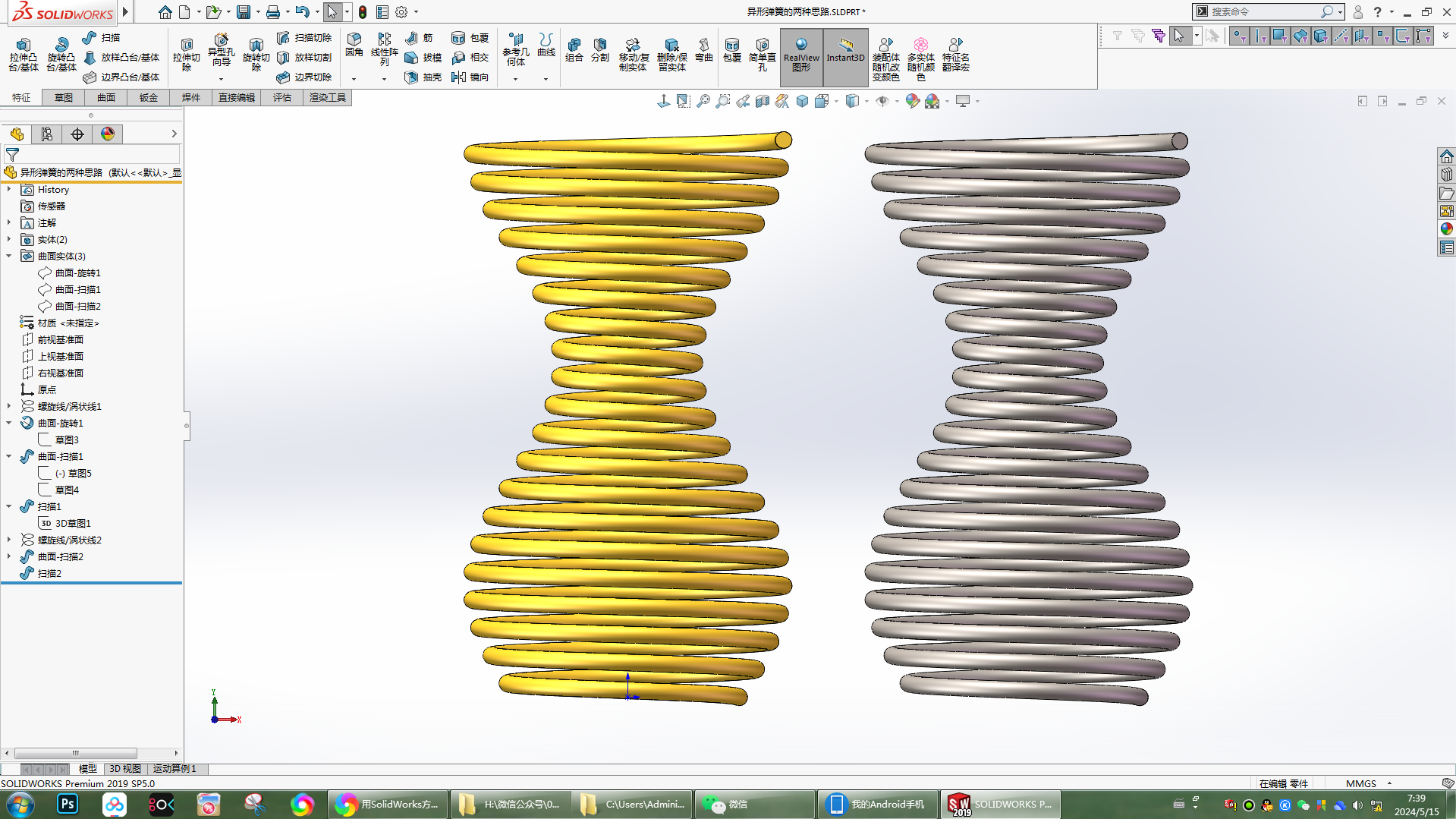The width and height of the screenshot is (1456, 819).
Task: Collapse the 曲面-旋转1 feature node
Action: (x=9, y=423)
